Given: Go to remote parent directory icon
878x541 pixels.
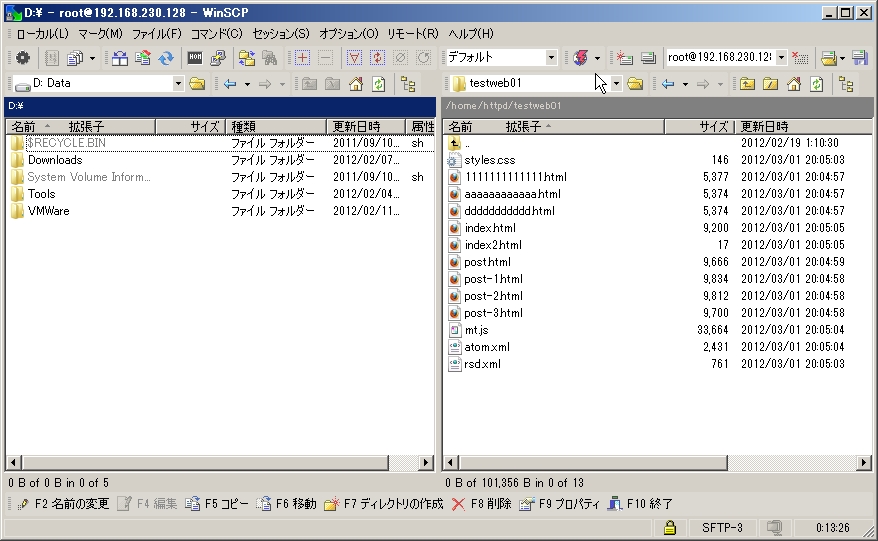Looking at the screenshot, I should [x=747, y=84].
